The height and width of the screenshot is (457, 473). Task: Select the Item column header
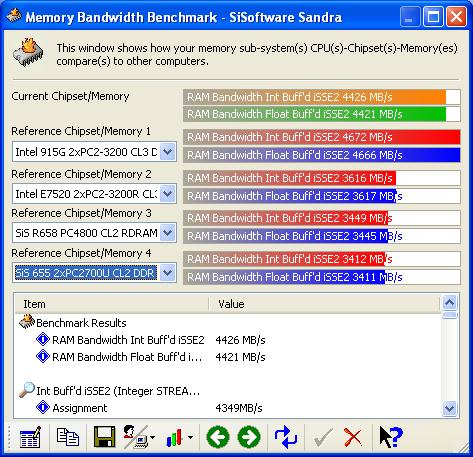(x=112, y=304)
